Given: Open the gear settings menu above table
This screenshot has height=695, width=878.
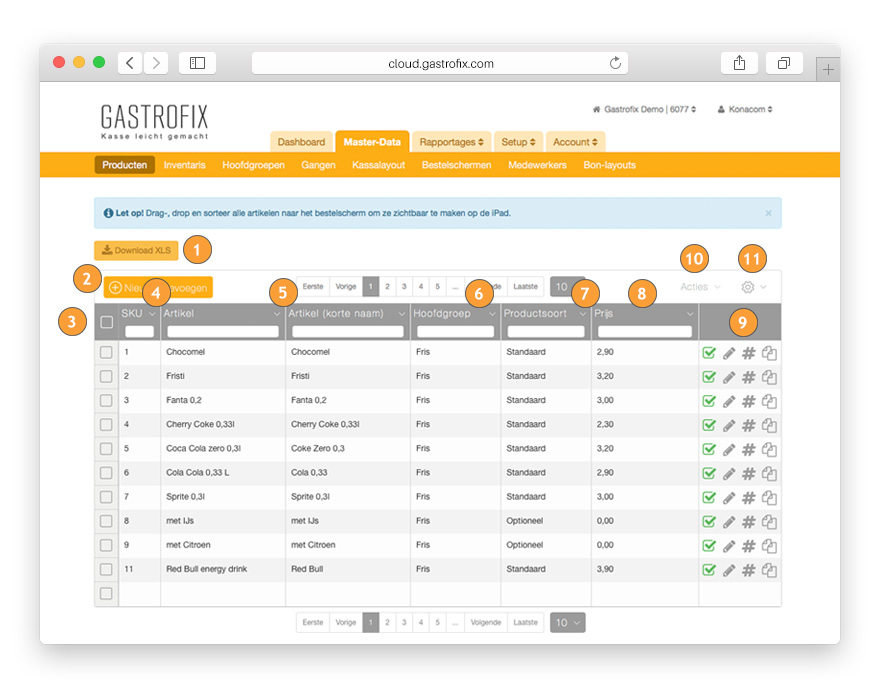Looking at the screenshot, I should point(754,287).
